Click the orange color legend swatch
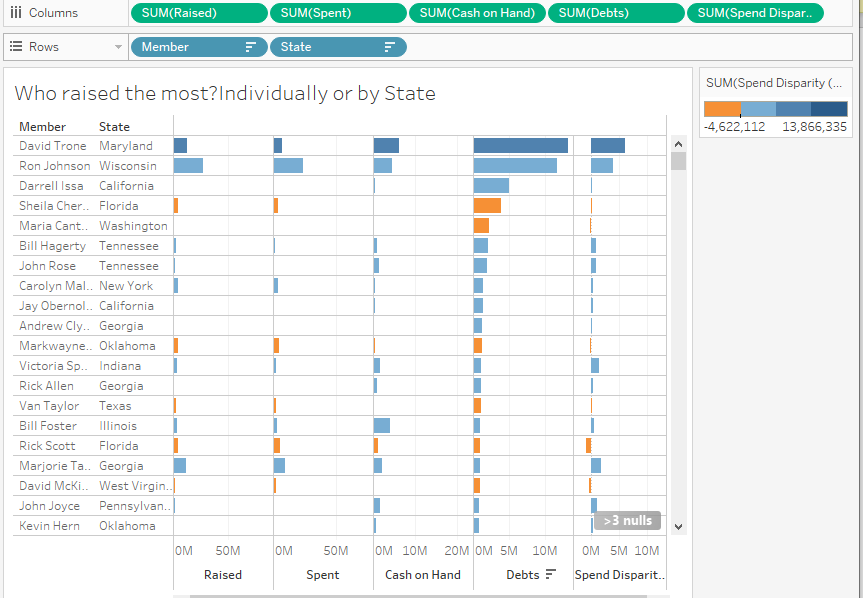The height and width of the screenshot is (598, 863). (x=722, y=109)
